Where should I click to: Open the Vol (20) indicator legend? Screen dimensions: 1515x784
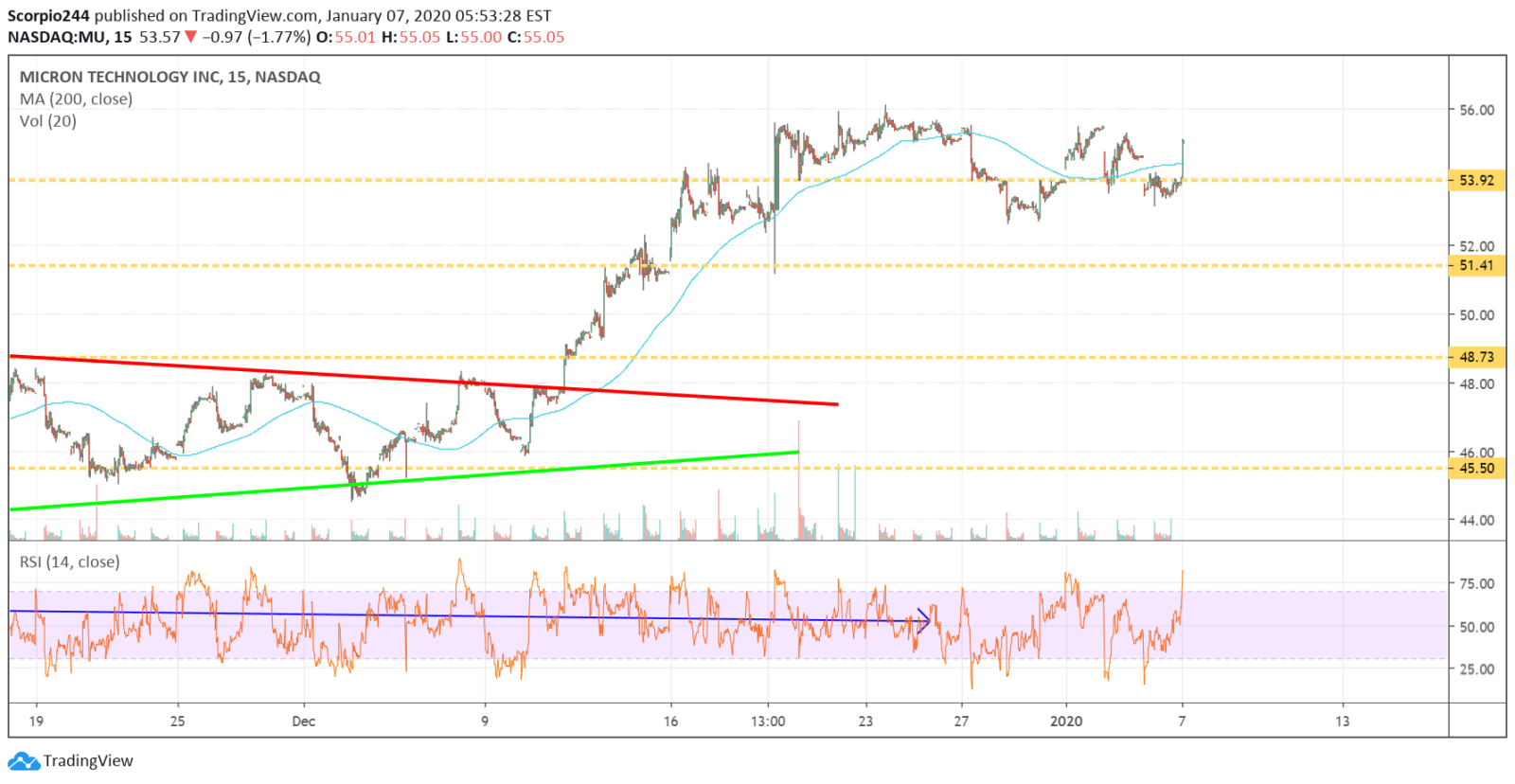(48, 121)
